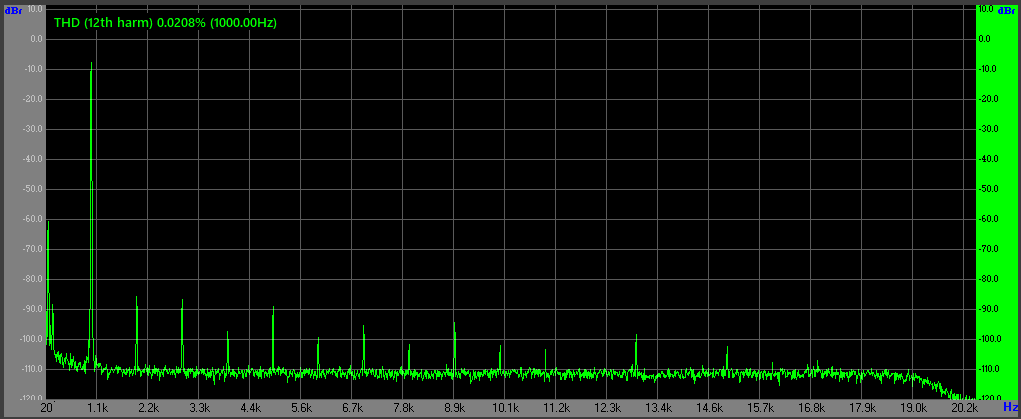Click the THD 0.0208% readout text
The height and width of the screenshot is (419, 1021).
pyautogui.click(x=165, y=22)
